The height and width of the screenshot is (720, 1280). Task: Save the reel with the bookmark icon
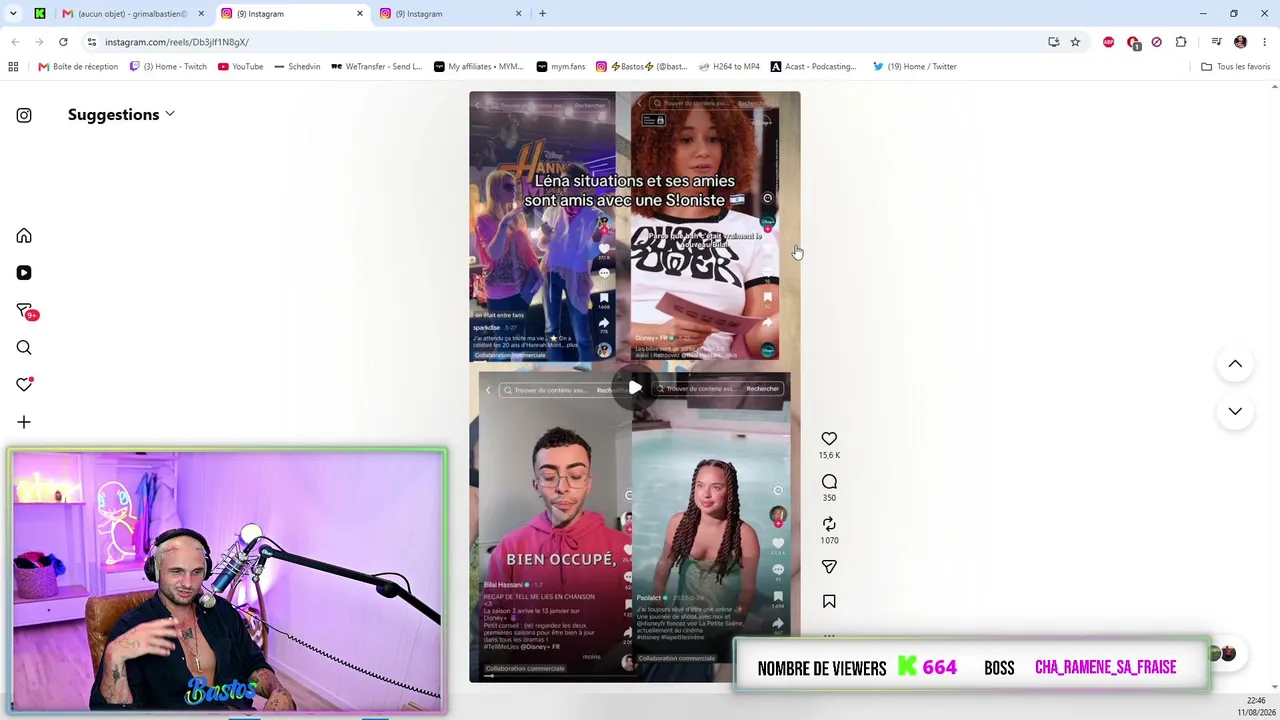pos(829,602)
